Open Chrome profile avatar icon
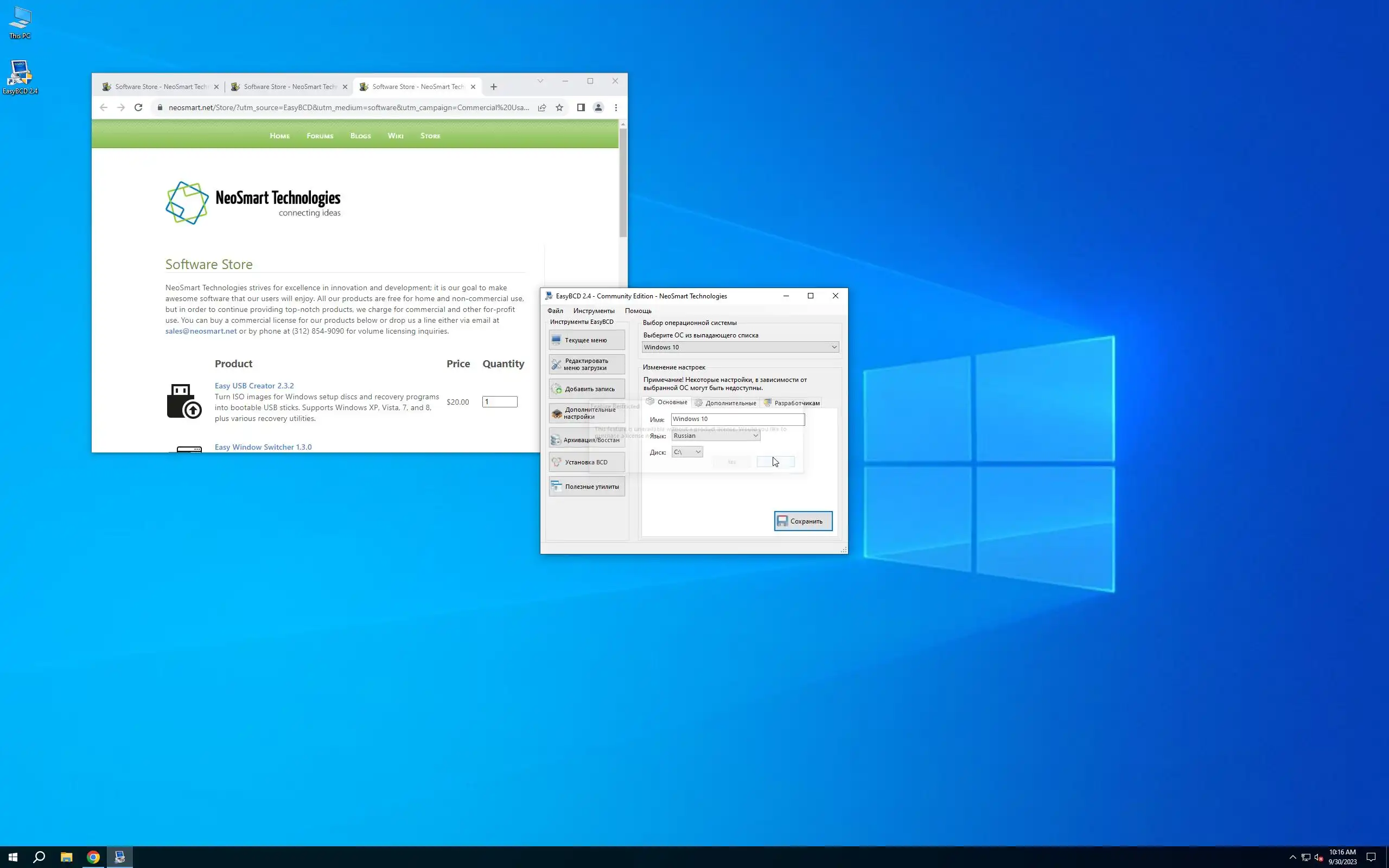The width and height of the screenshot is (1389, 868). 598,107
